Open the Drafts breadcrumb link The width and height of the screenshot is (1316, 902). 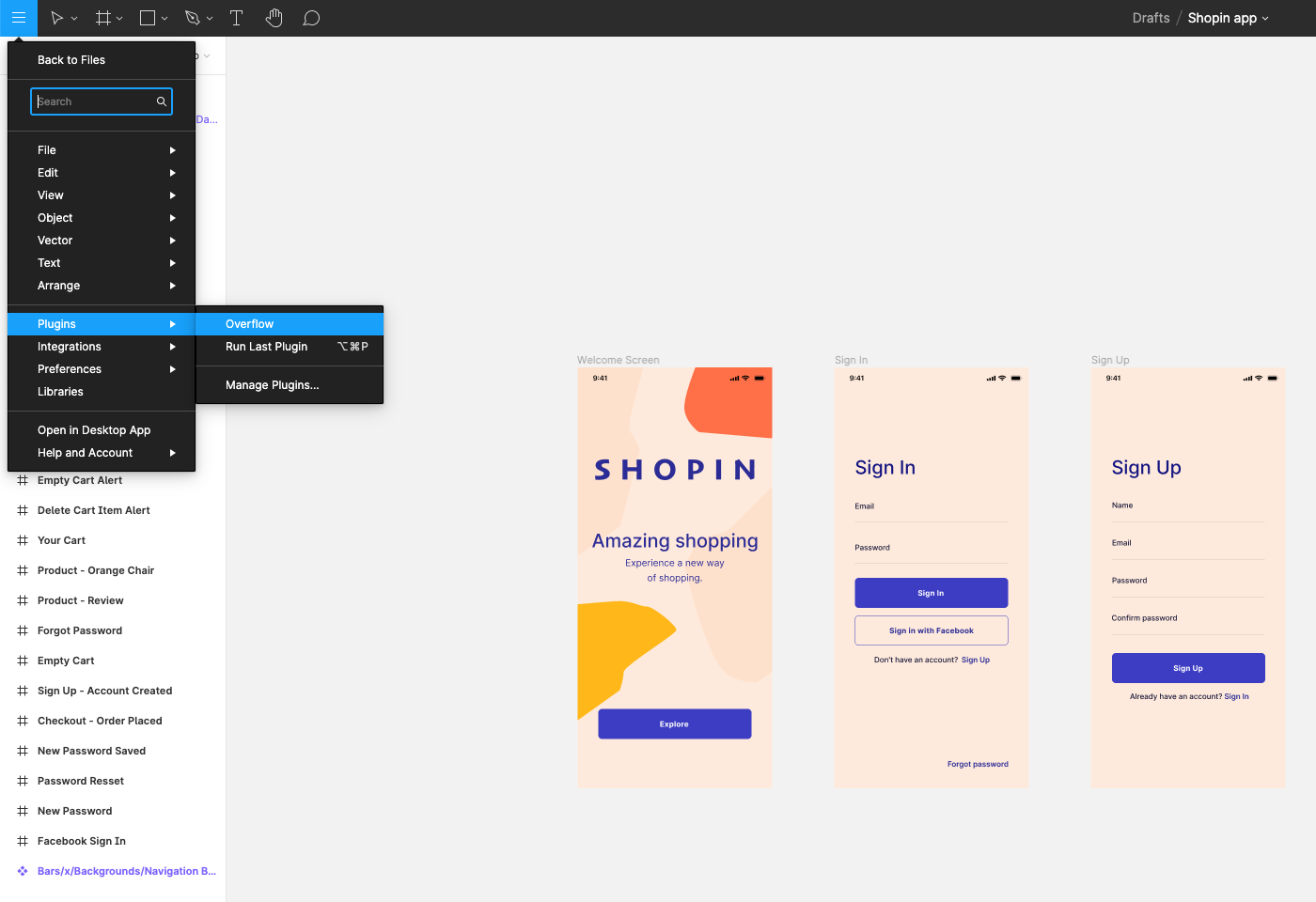pos(1151,17)
